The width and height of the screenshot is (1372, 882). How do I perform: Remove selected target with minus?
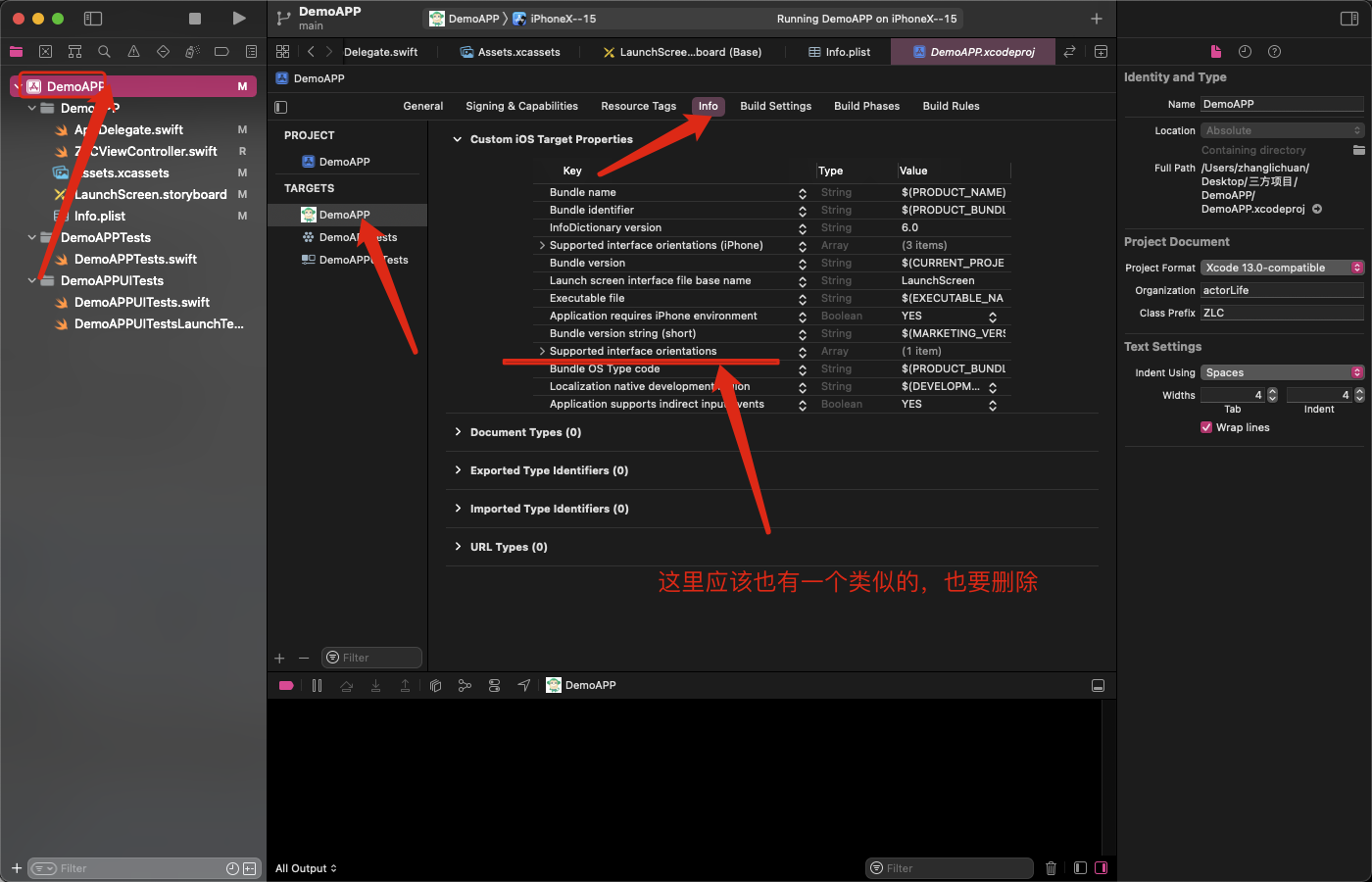tap(304, 658)
